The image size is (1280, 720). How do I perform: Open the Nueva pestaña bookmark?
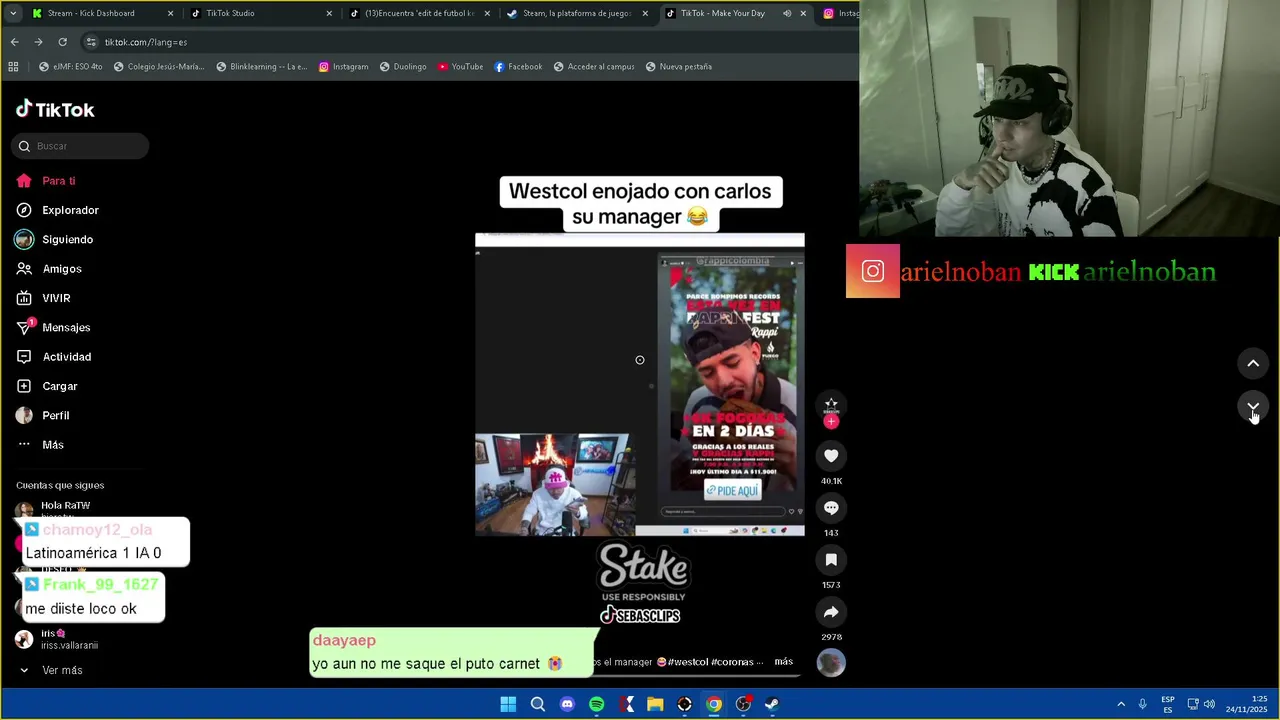click(679, 66)
